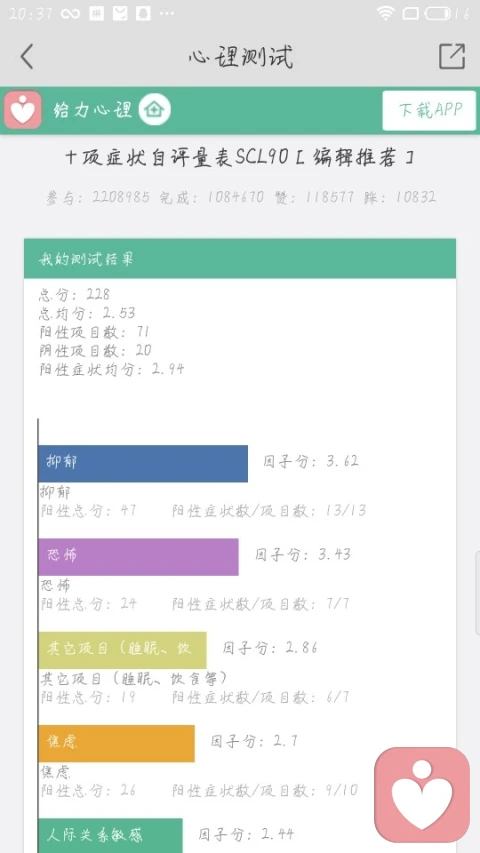The image size is (480, 853).
Task: Tap the battery indicator in status bar
Action: click(438, 14)
